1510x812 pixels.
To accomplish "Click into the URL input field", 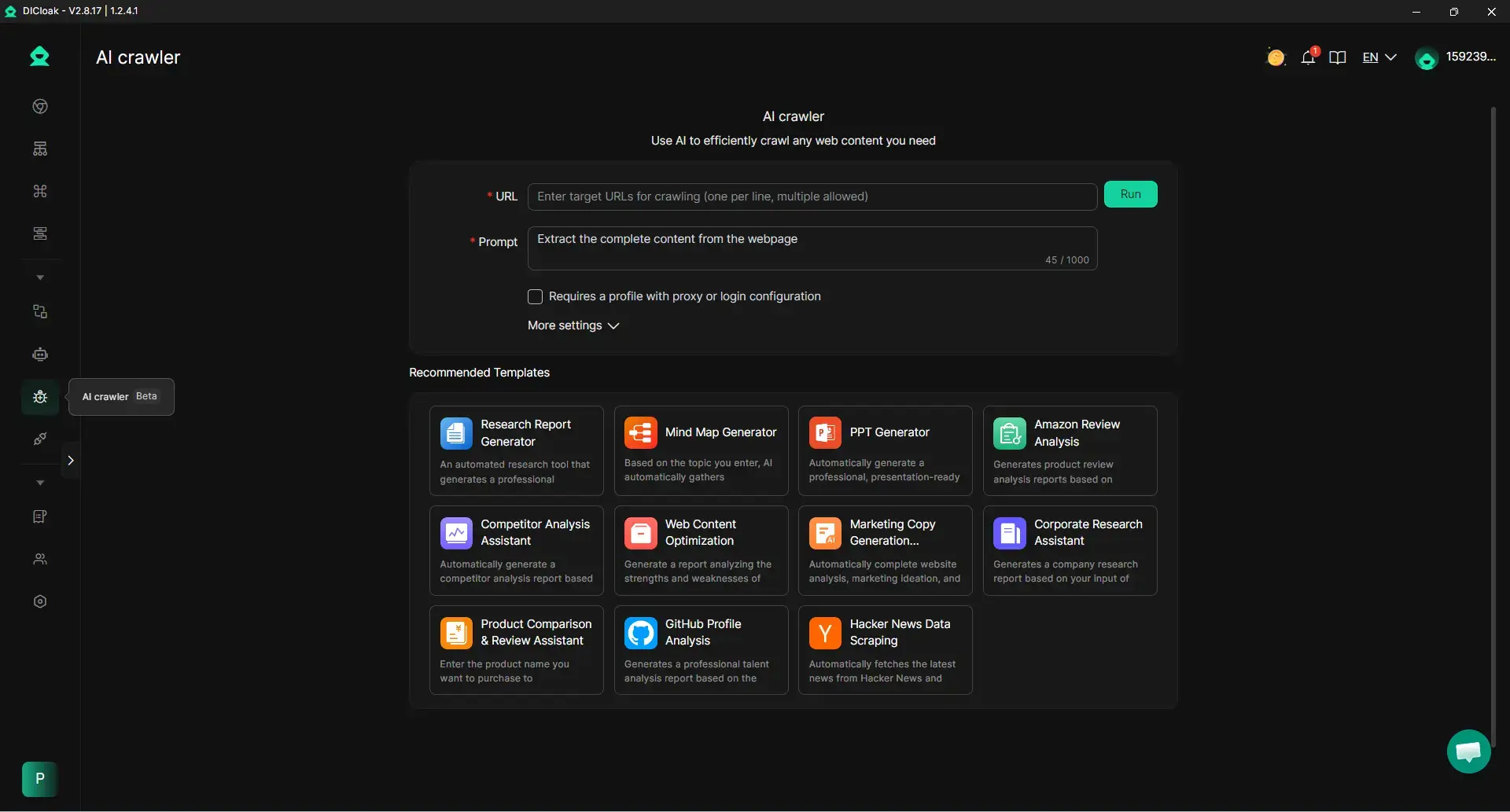I will [x=812, y=197].
